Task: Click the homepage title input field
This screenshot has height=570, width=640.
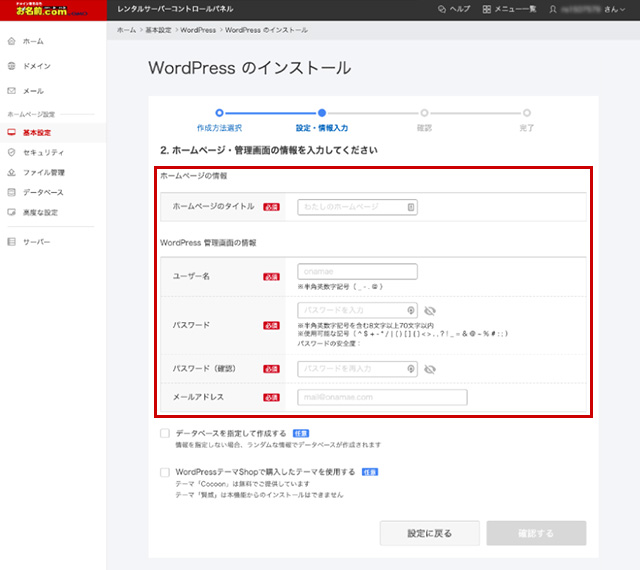Action: click(357, 207)
